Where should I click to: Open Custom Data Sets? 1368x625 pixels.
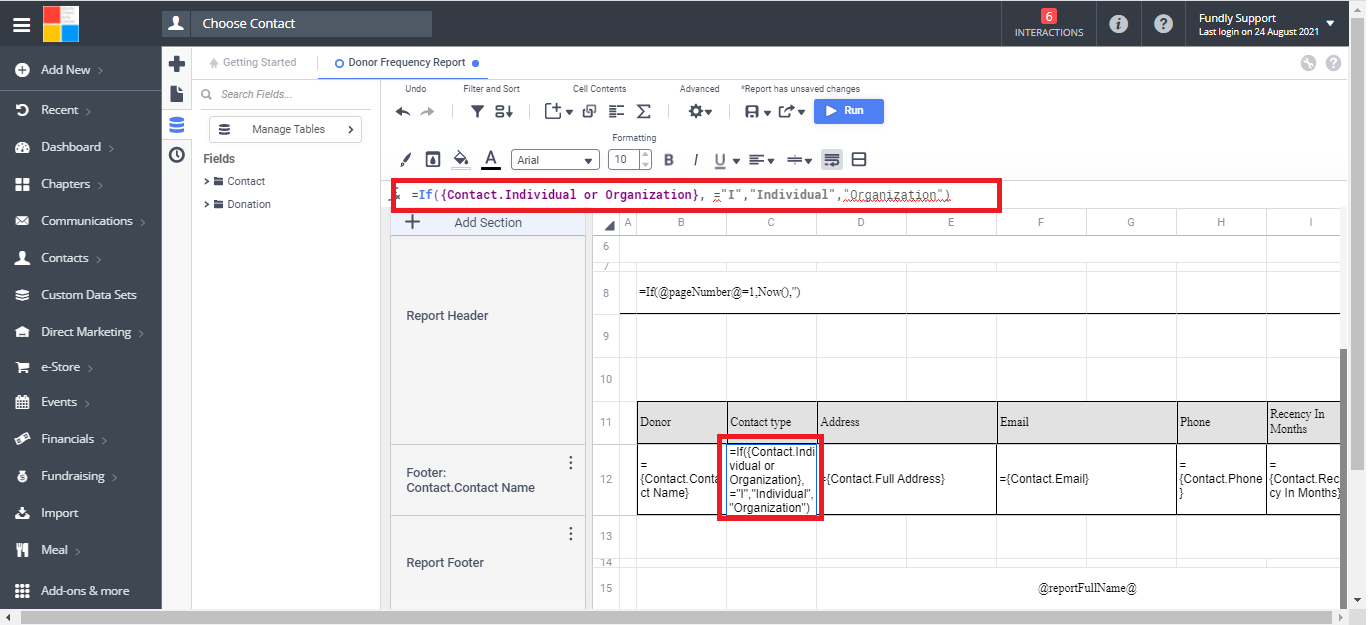pyautogui.click(x=88, y=295)
